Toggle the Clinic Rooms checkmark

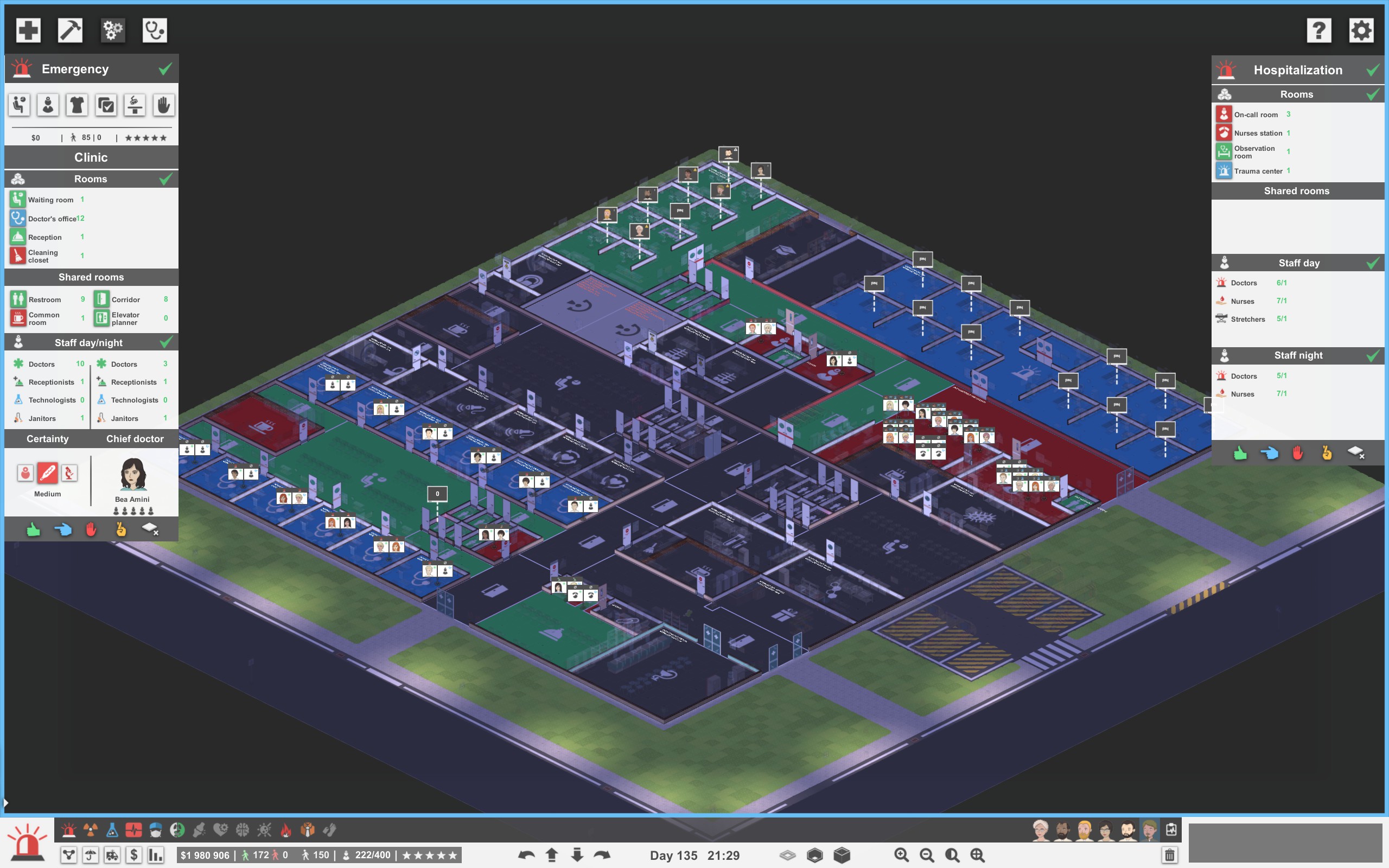click(x=165, y=179)
